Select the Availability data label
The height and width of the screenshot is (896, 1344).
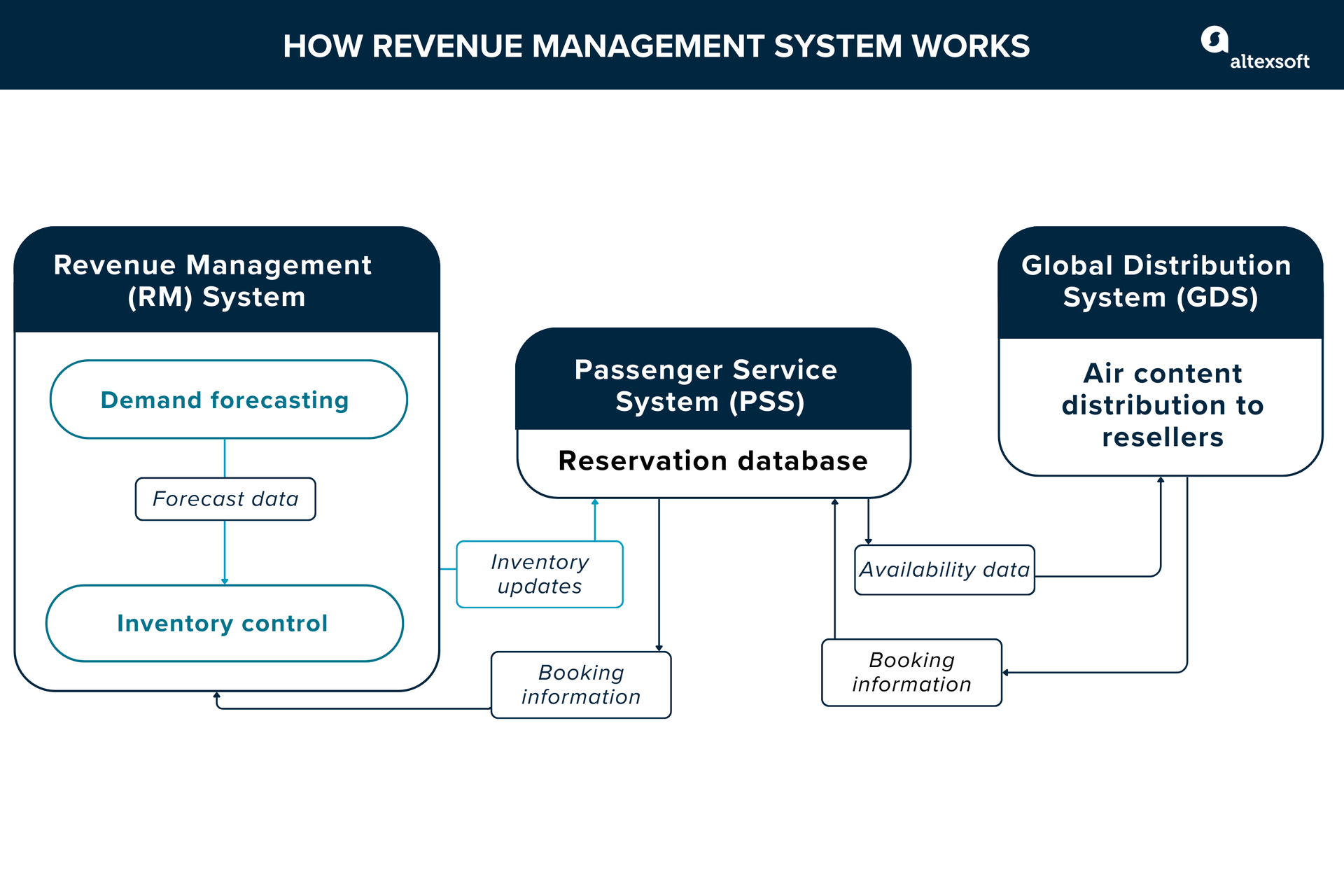coord(944,569)
